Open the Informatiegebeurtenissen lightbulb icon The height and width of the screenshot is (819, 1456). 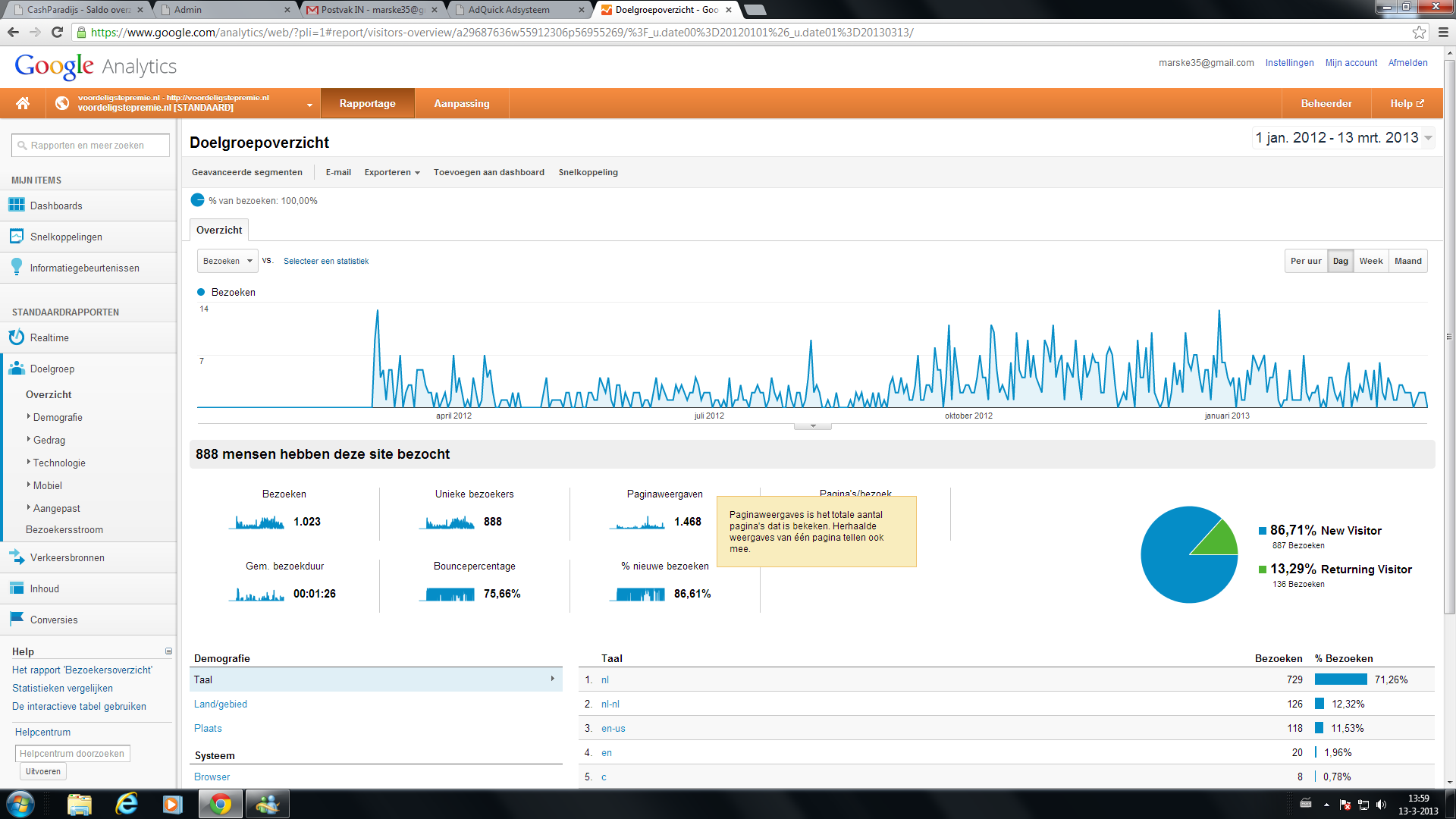coord(16,267)
